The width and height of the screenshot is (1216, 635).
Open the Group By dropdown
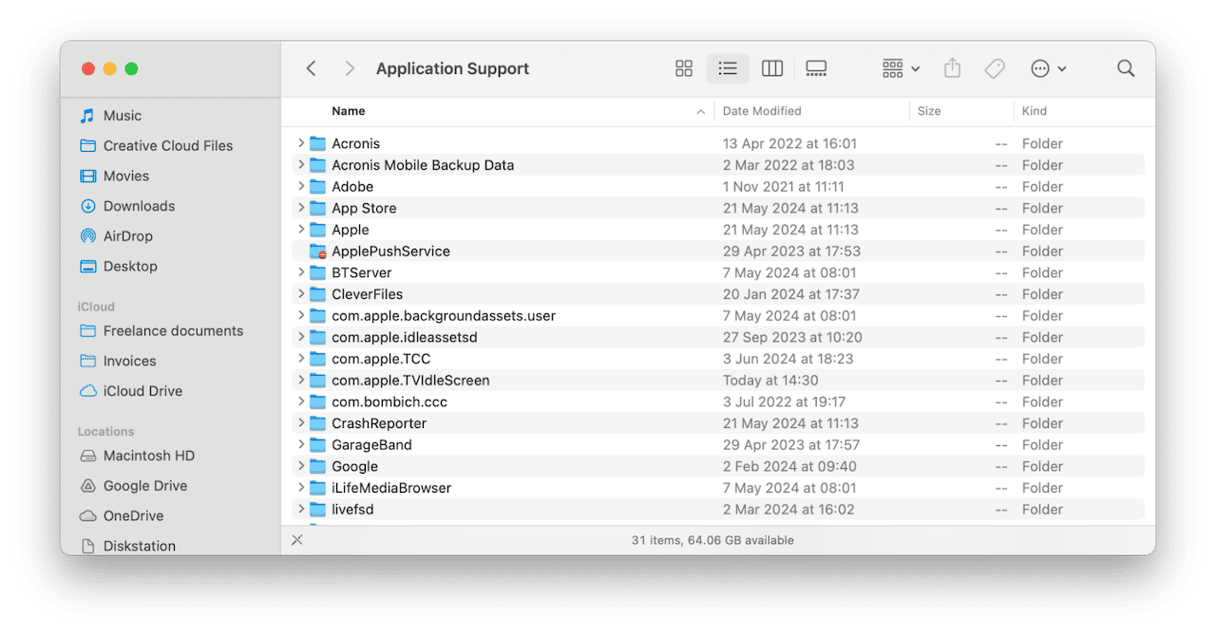tap(901, 69)
